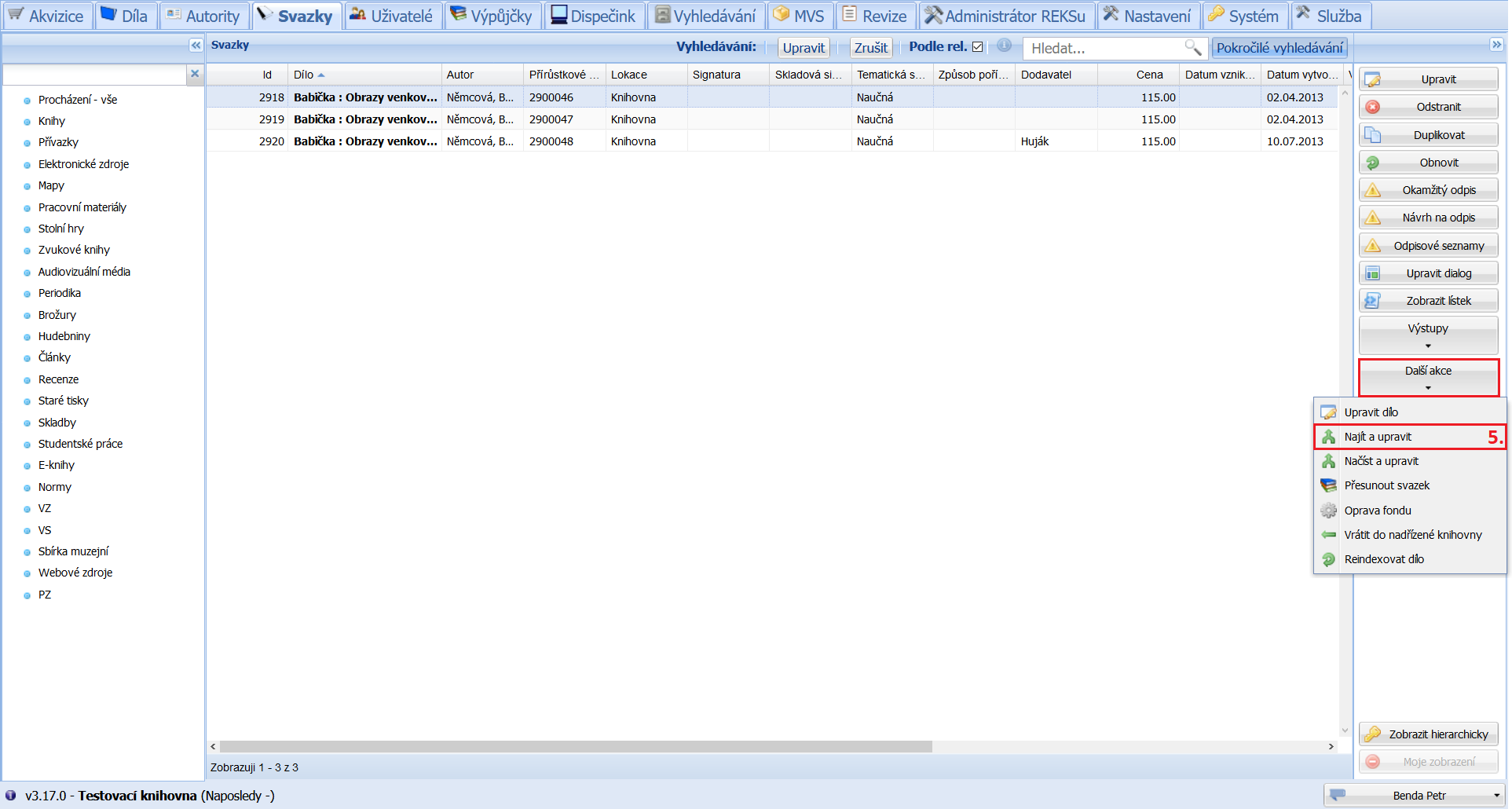
Task: Select the Periodika category
Action: point(60,293)
